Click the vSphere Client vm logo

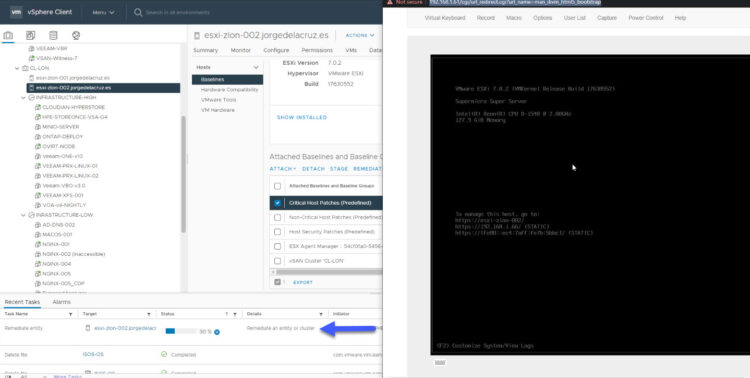[16, 12]
